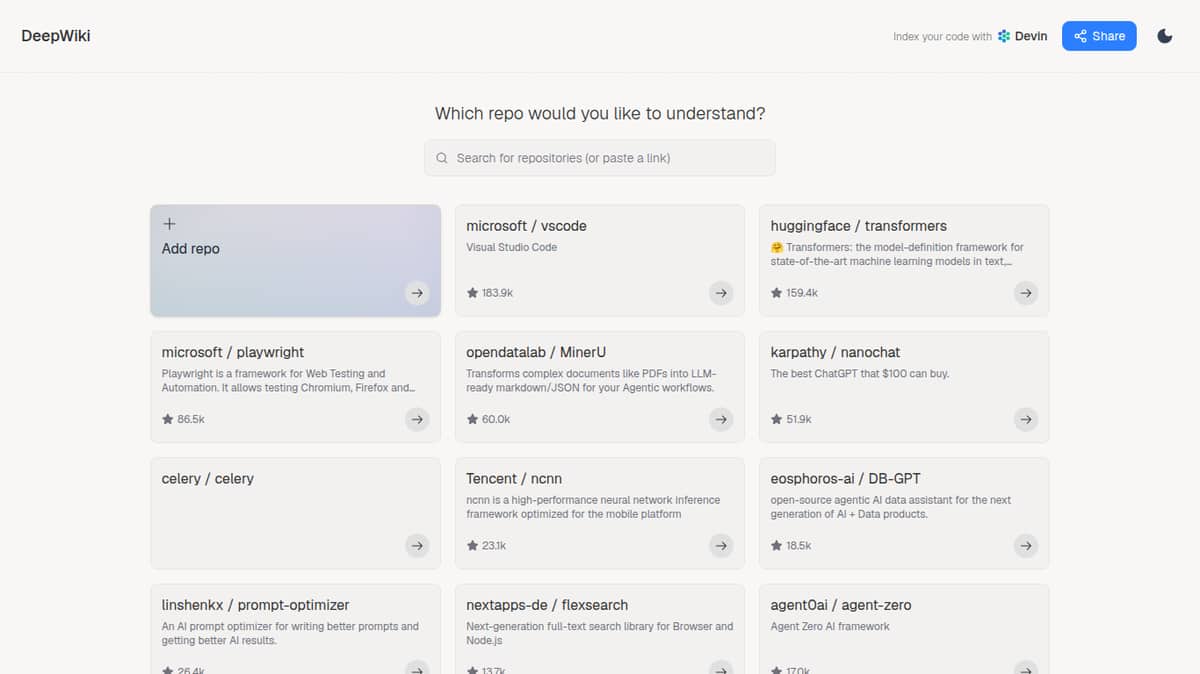Click the DB-GPT agentic AI description
The width and height of the screenshot is (1200, 674).
(x=891, y=507)
